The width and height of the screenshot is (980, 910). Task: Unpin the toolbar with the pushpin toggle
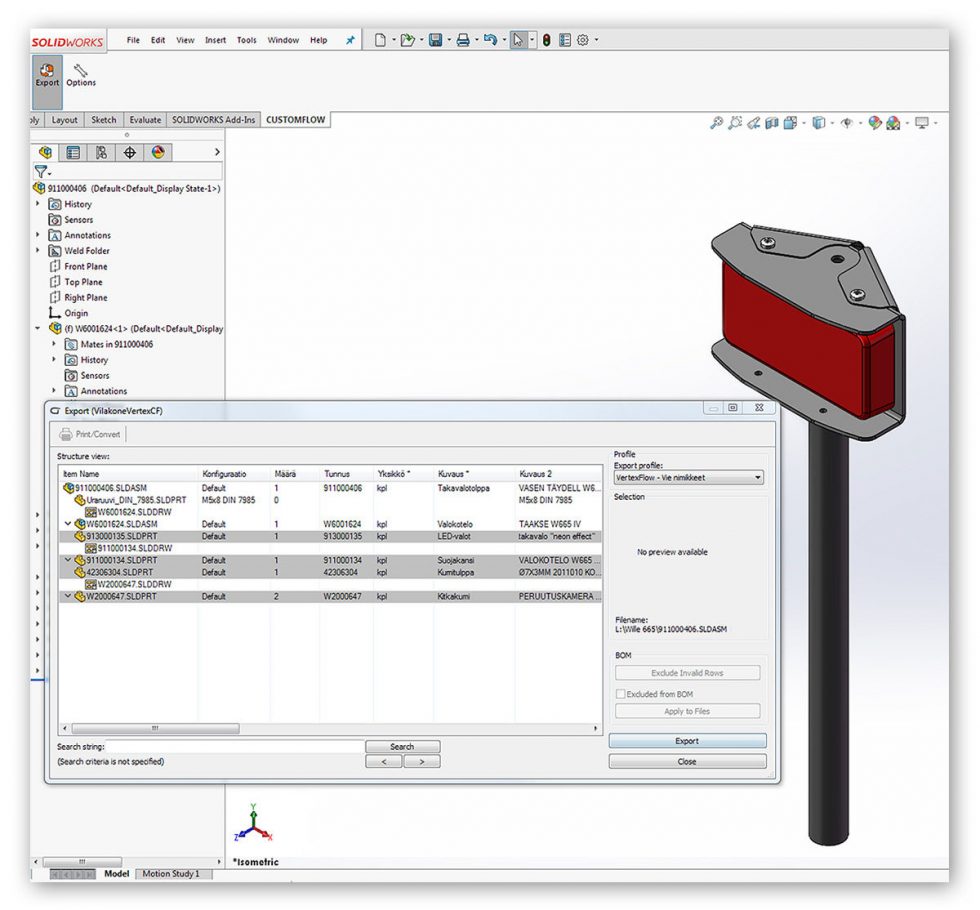tap(350, 40)
